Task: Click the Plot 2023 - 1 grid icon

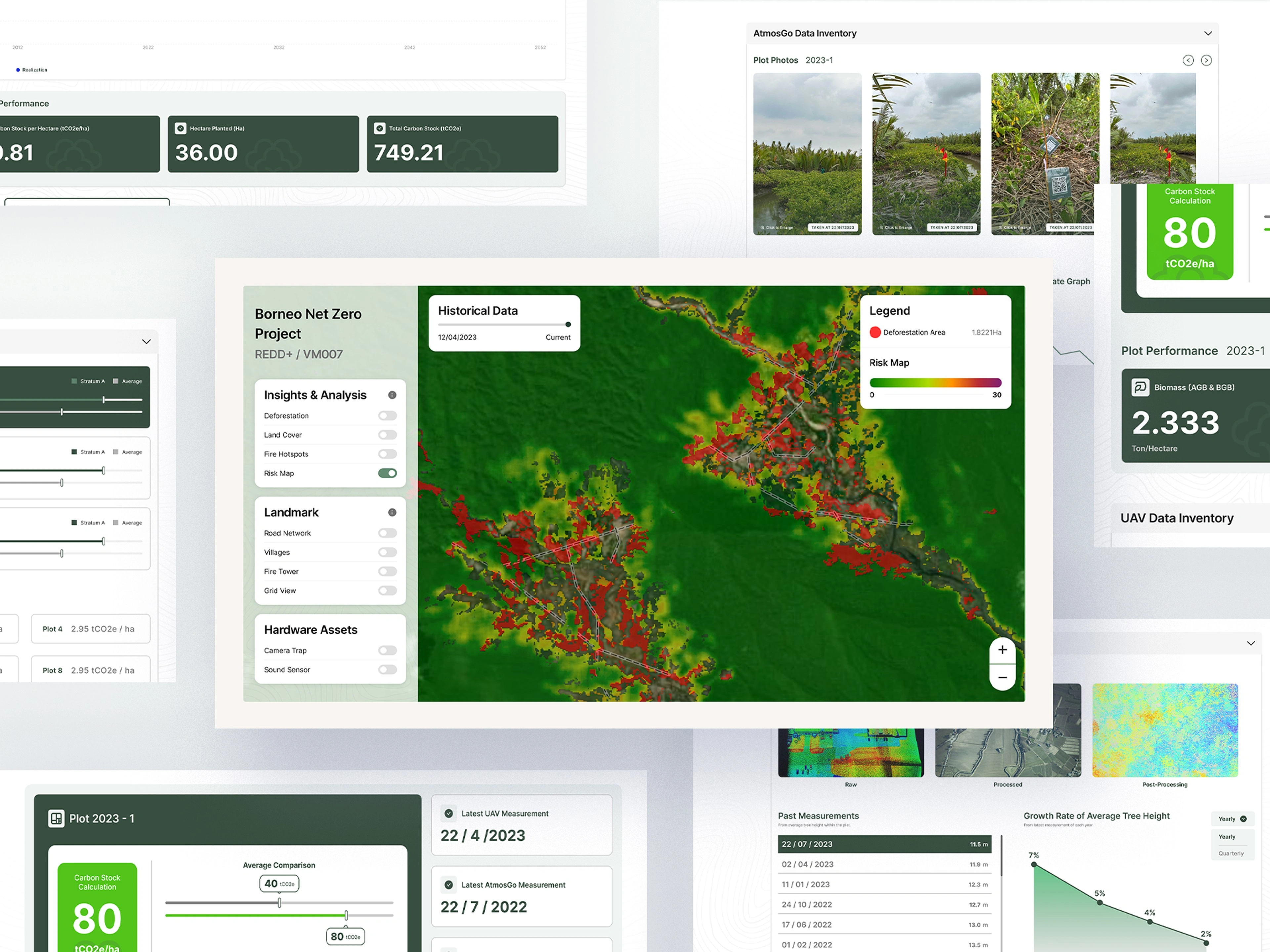Action: click(x=56, y=818)
